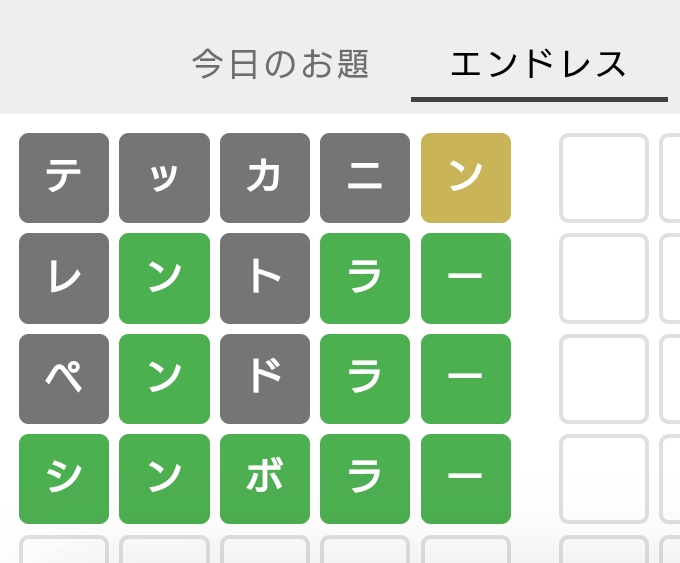The width and height of the screenshot is (680, 563).
Task: Click the green シ tile
Action: 64,479
